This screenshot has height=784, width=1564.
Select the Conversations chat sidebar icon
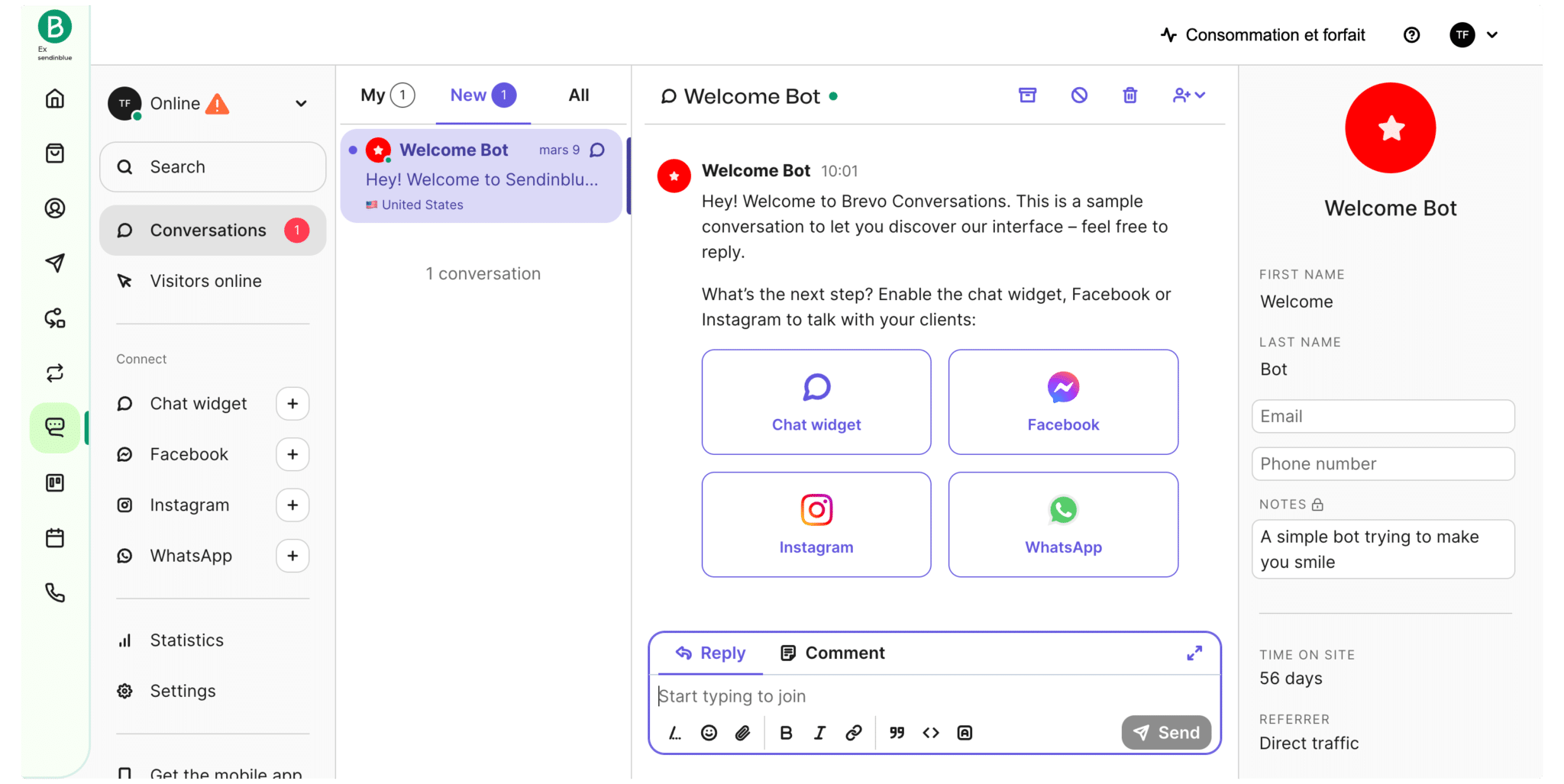[55, 427]
